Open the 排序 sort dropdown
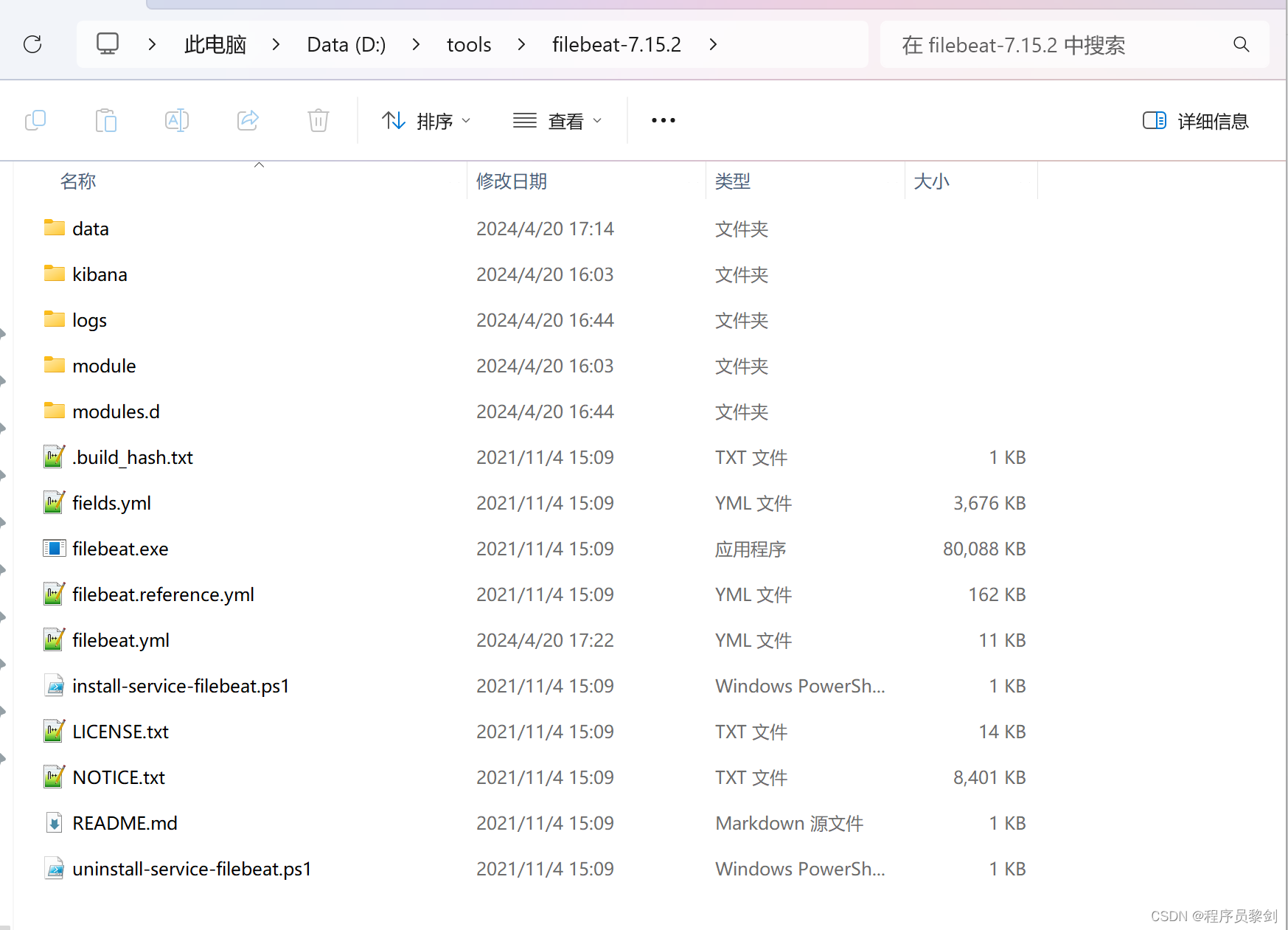 coord(426,120)
